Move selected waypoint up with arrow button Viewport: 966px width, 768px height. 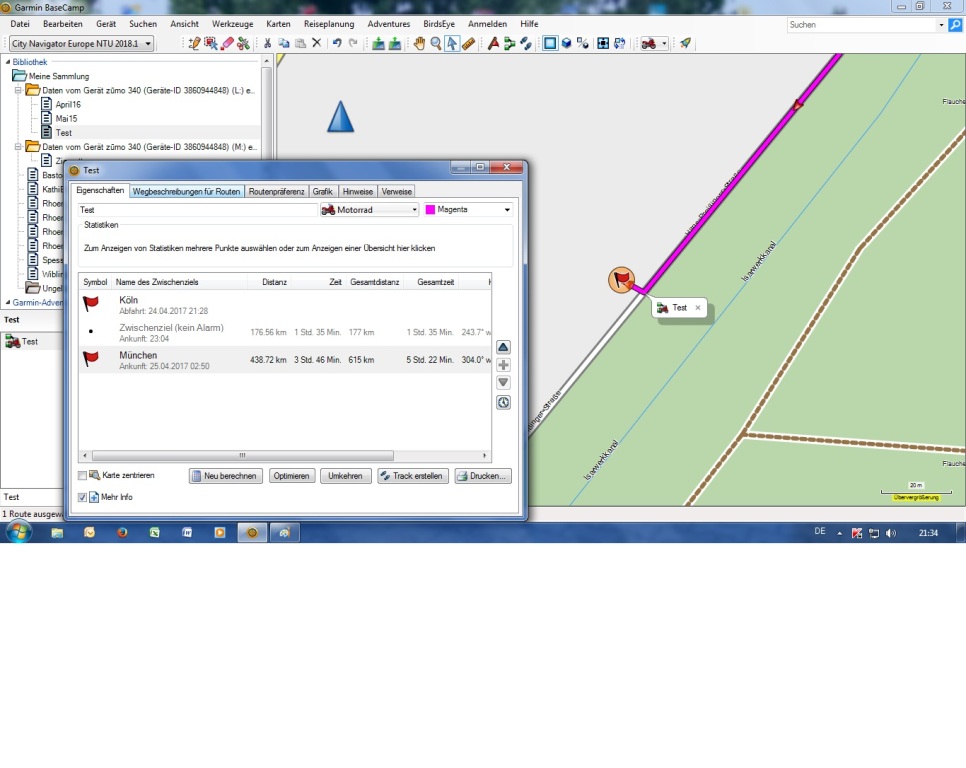(503, 347)
